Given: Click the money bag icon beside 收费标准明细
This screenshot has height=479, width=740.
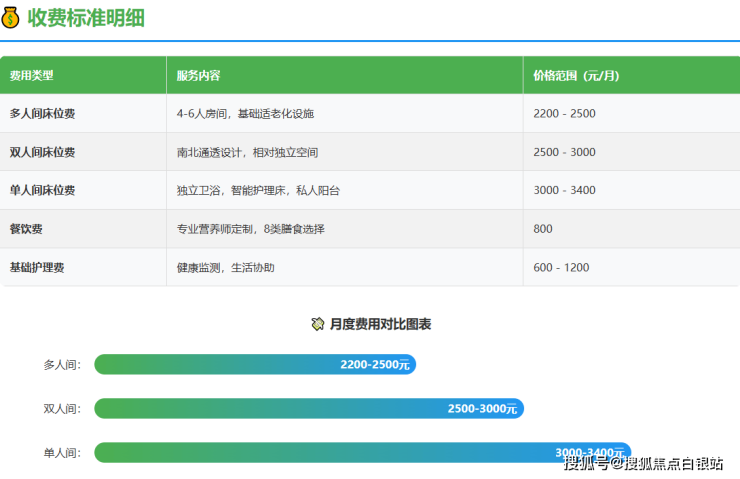Looking at the screenshot, I should coord(11,17).
